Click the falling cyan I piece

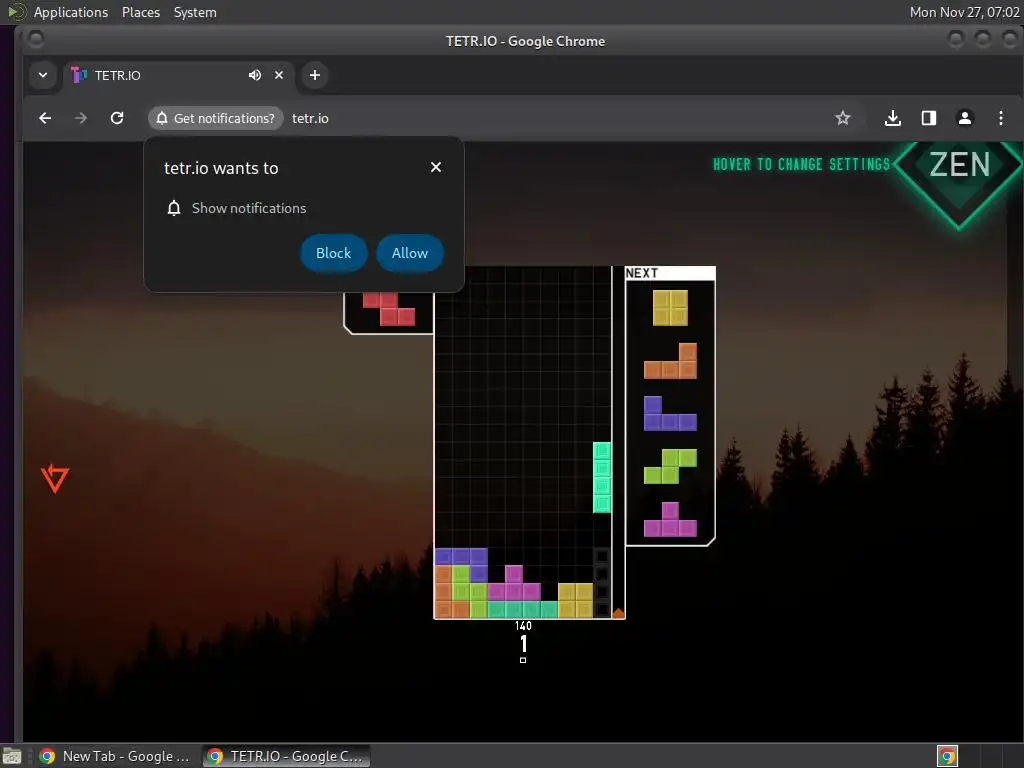[x=602, y=477]
